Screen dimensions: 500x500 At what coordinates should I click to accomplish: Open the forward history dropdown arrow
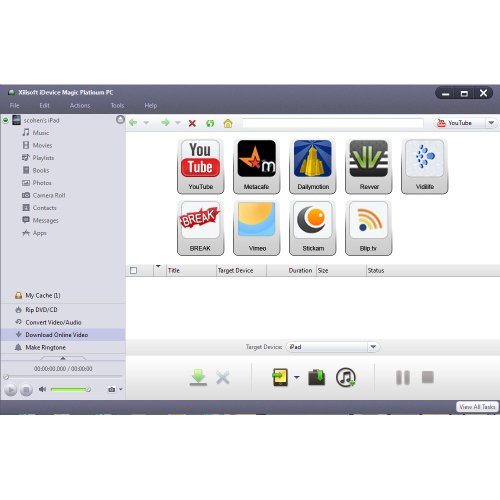(178, 123)
